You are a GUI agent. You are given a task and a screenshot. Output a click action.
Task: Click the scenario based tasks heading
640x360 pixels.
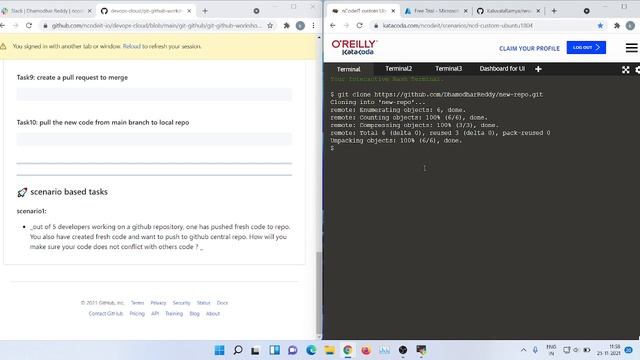click(69, 192)
